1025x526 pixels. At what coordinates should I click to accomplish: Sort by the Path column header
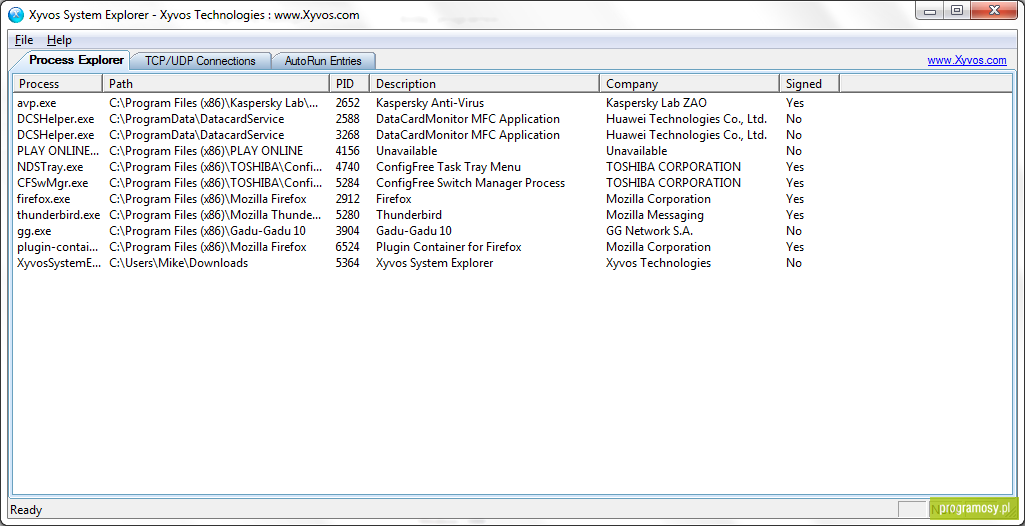tap(216, 84)
